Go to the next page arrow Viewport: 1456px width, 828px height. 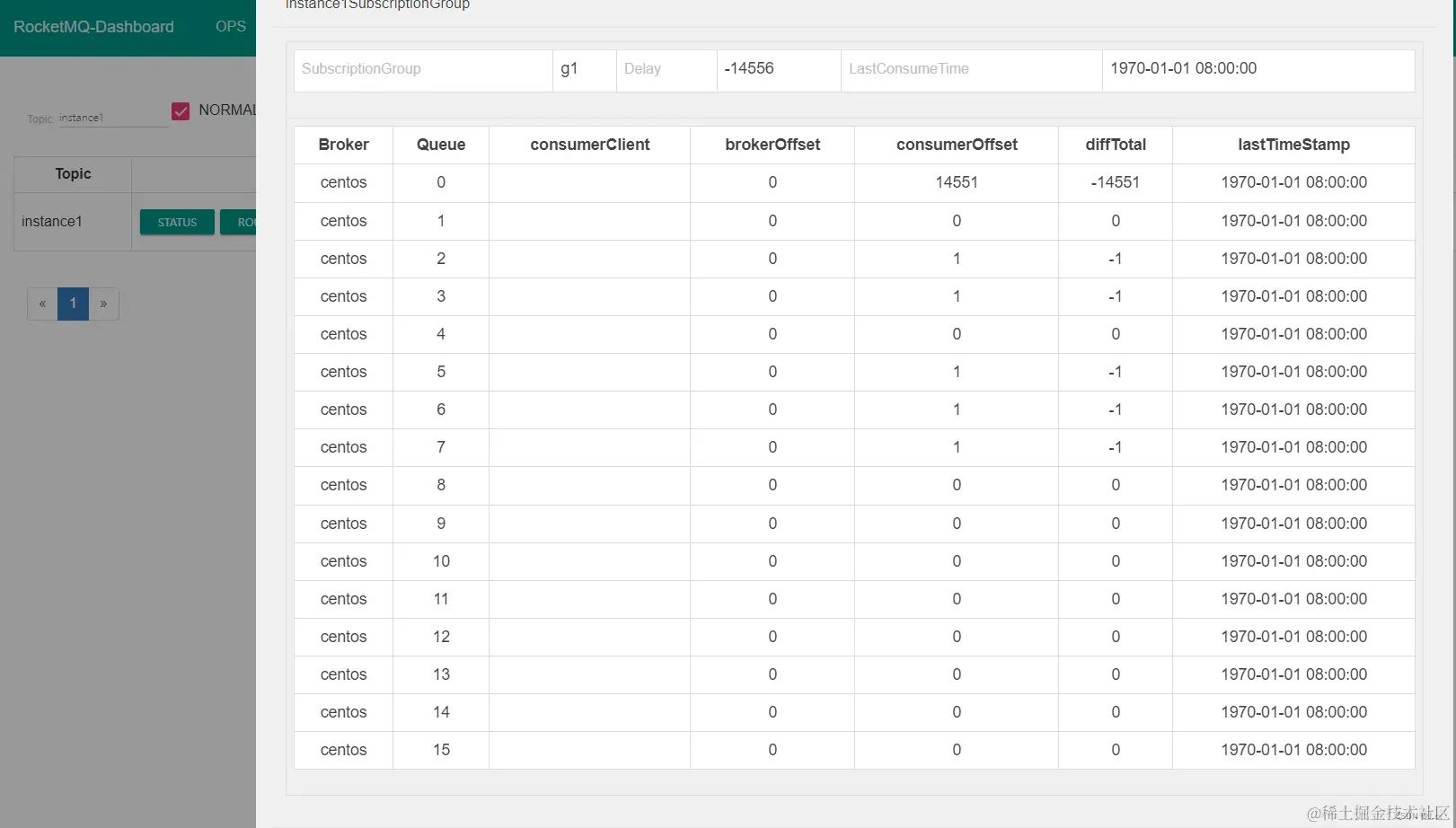[x=103, y=304]
